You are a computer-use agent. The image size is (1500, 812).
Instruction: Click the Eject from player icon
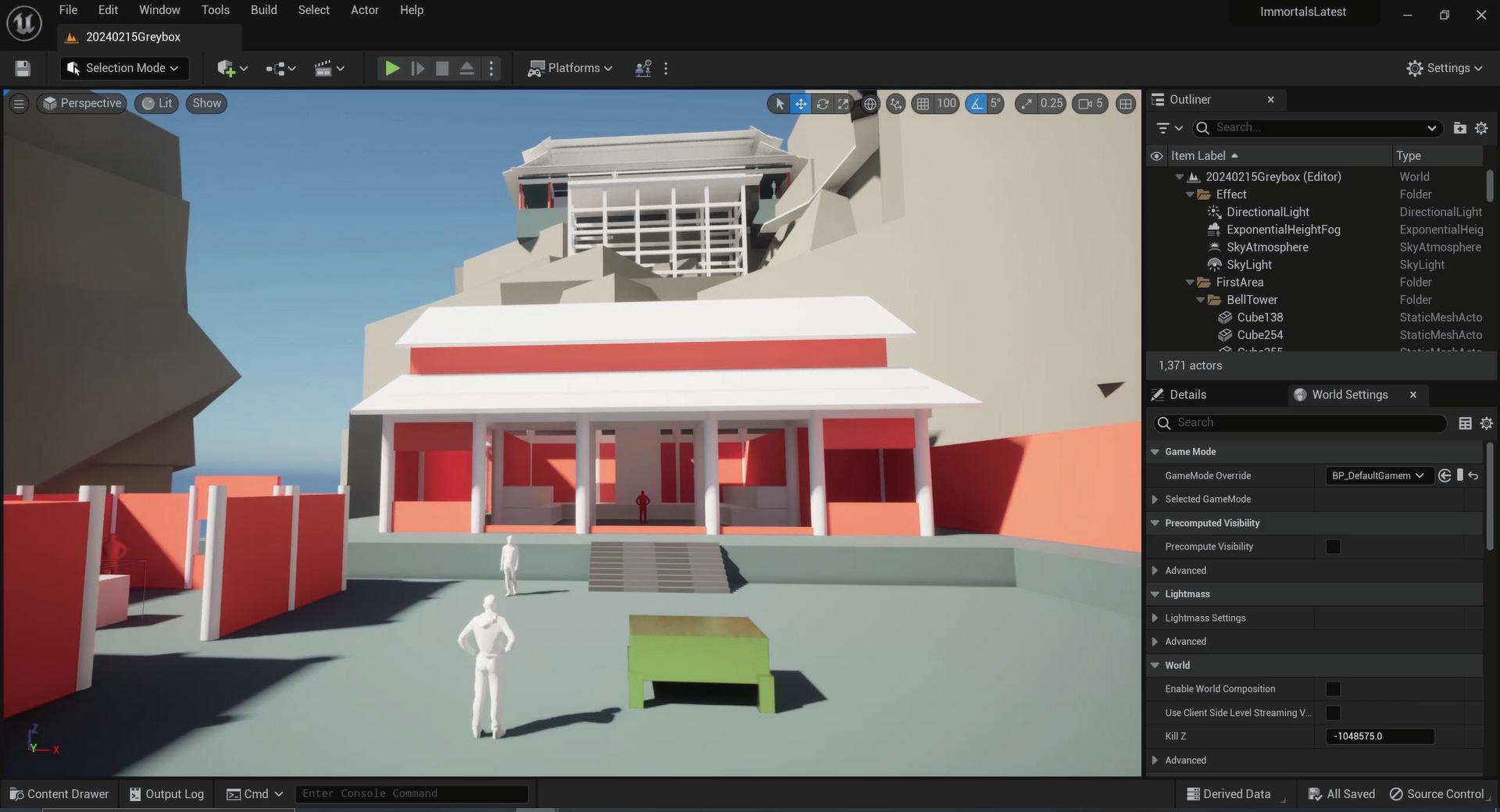click(x=466, y=69)
